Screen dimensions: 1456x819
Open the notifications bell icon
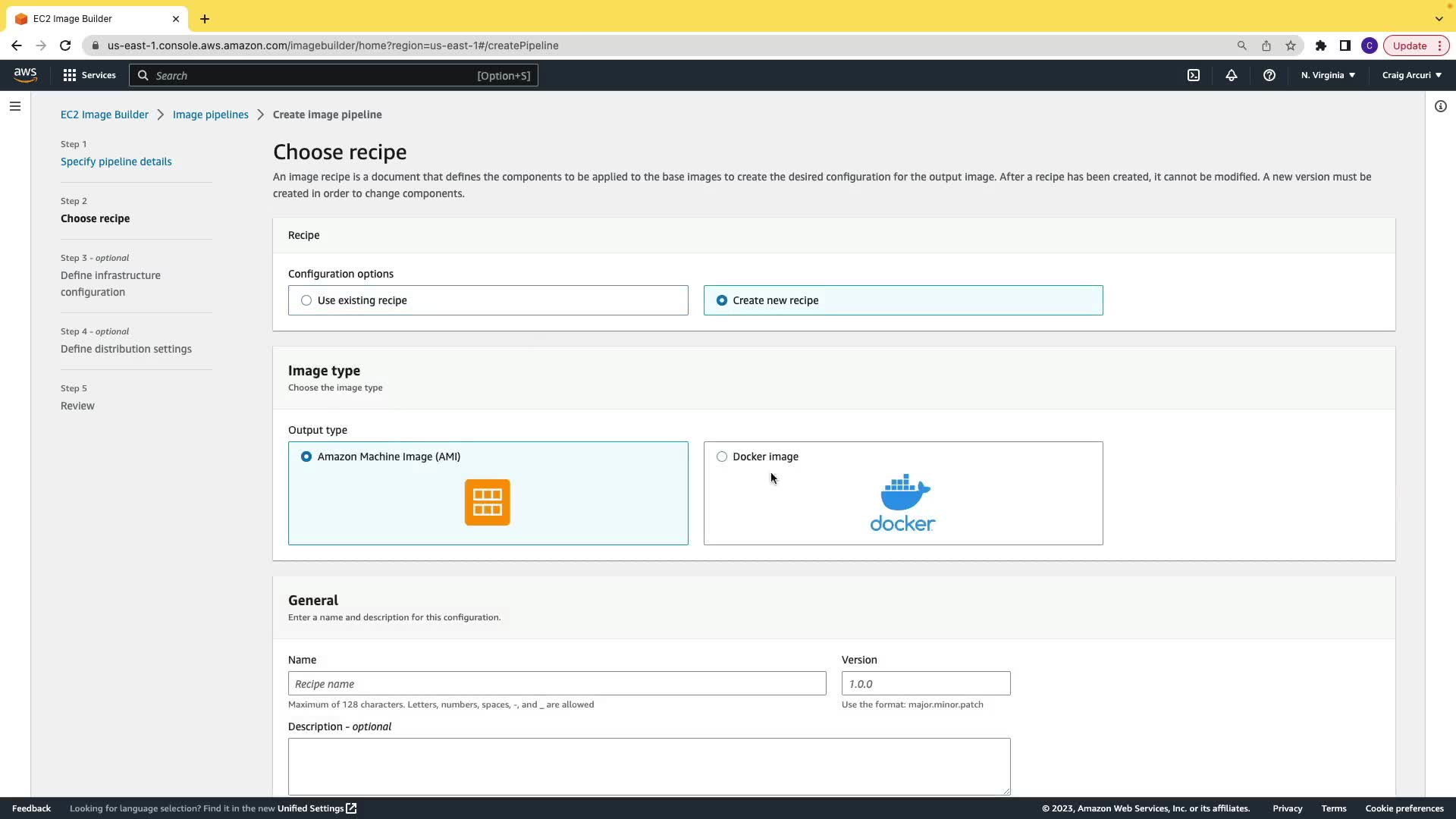[1232, 75]
